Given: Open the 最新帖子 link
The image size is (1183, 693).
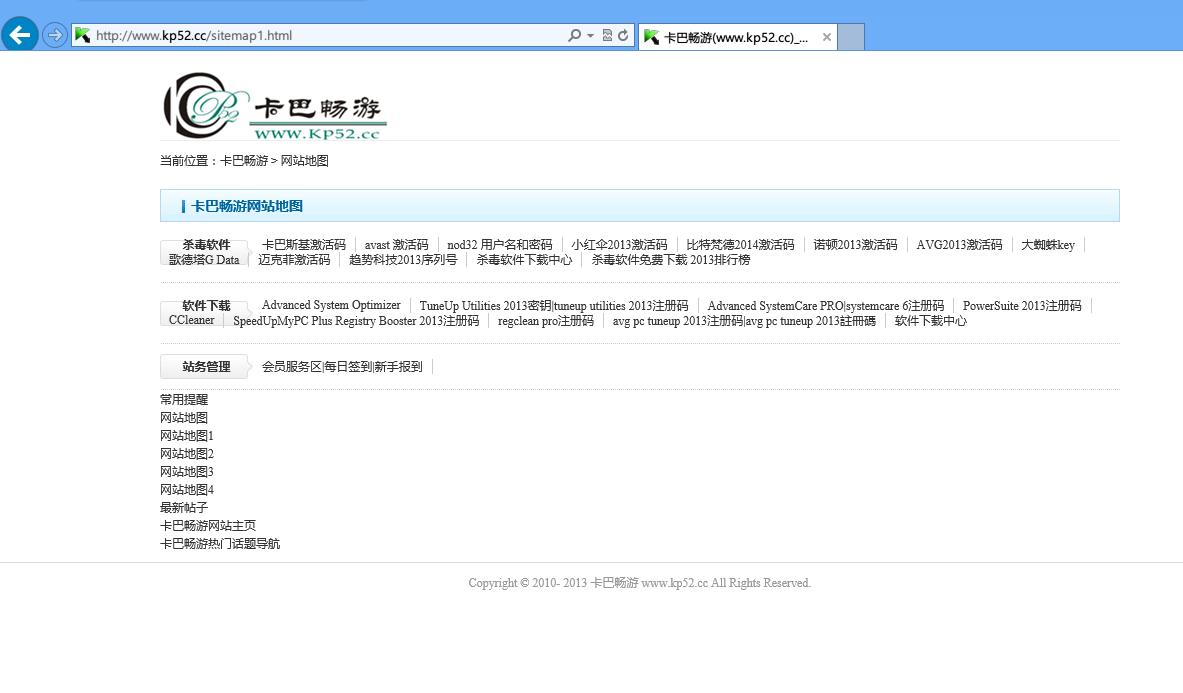Looking at the screenshot, I should [x=182, y=507].
